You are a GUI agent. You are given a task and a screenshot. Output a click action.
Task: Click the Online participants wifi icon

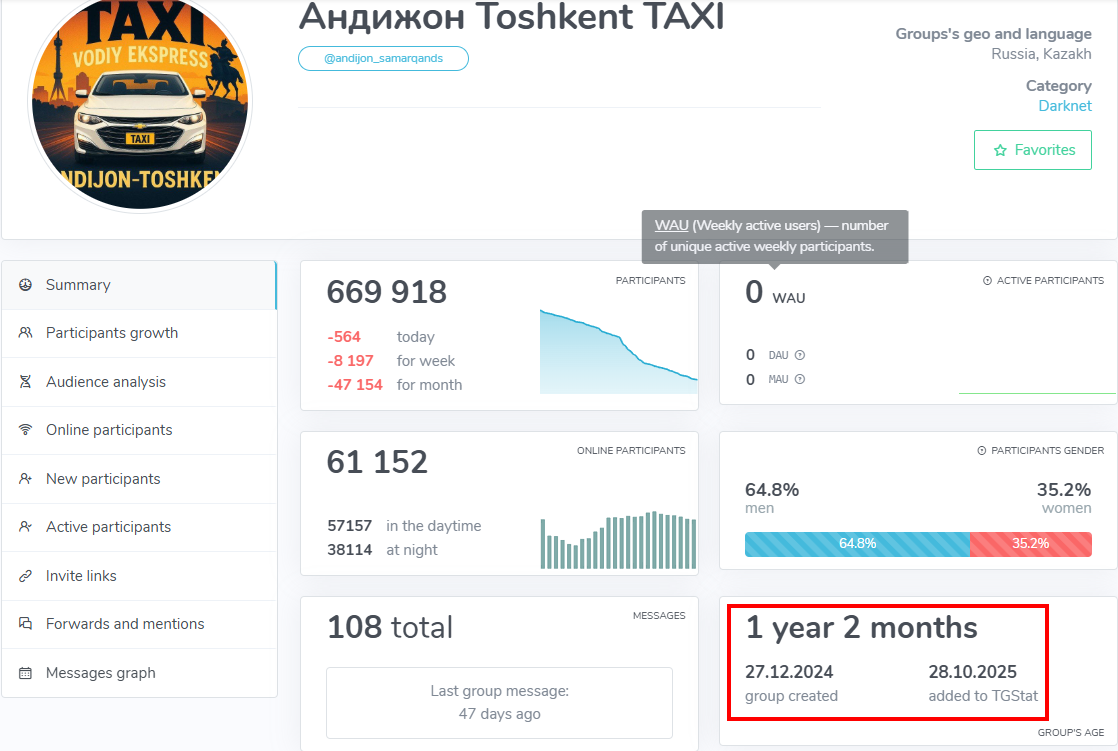25,430
